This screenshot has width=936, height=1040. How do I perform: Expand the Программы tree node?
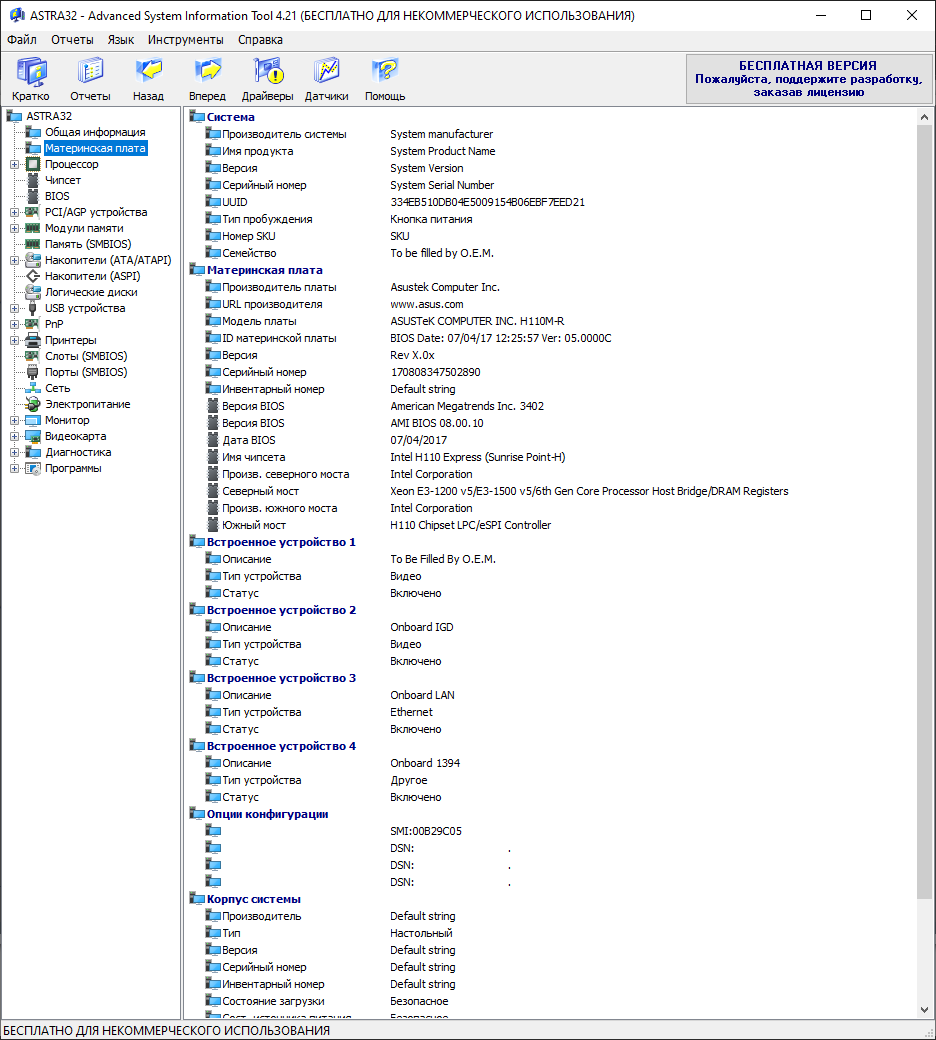(x=15, y=468)
